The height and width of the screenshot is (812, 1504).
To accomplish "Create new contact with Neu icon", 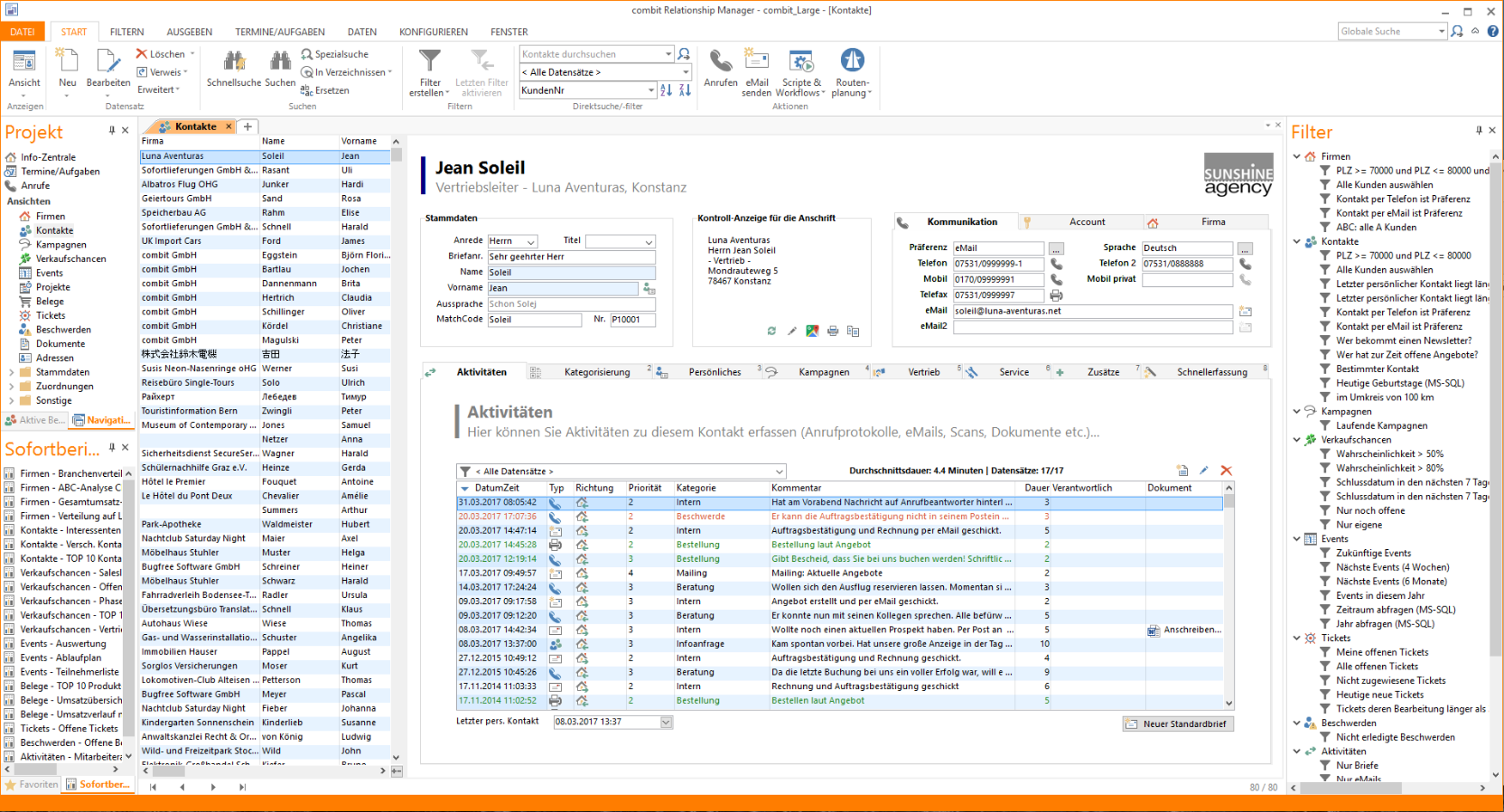I will [68, 62].
